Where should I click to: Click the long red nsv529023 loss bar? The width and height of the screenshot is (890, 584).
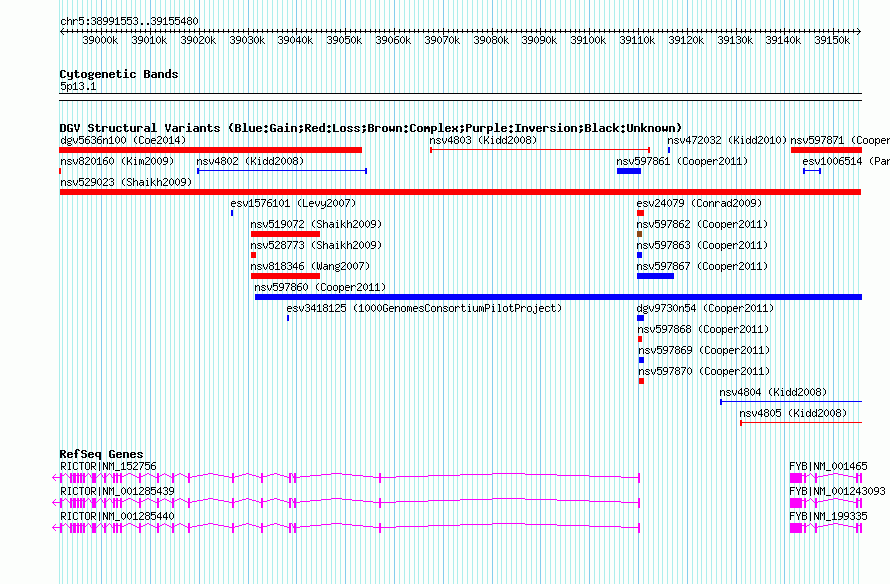click(x=460, y=192)
